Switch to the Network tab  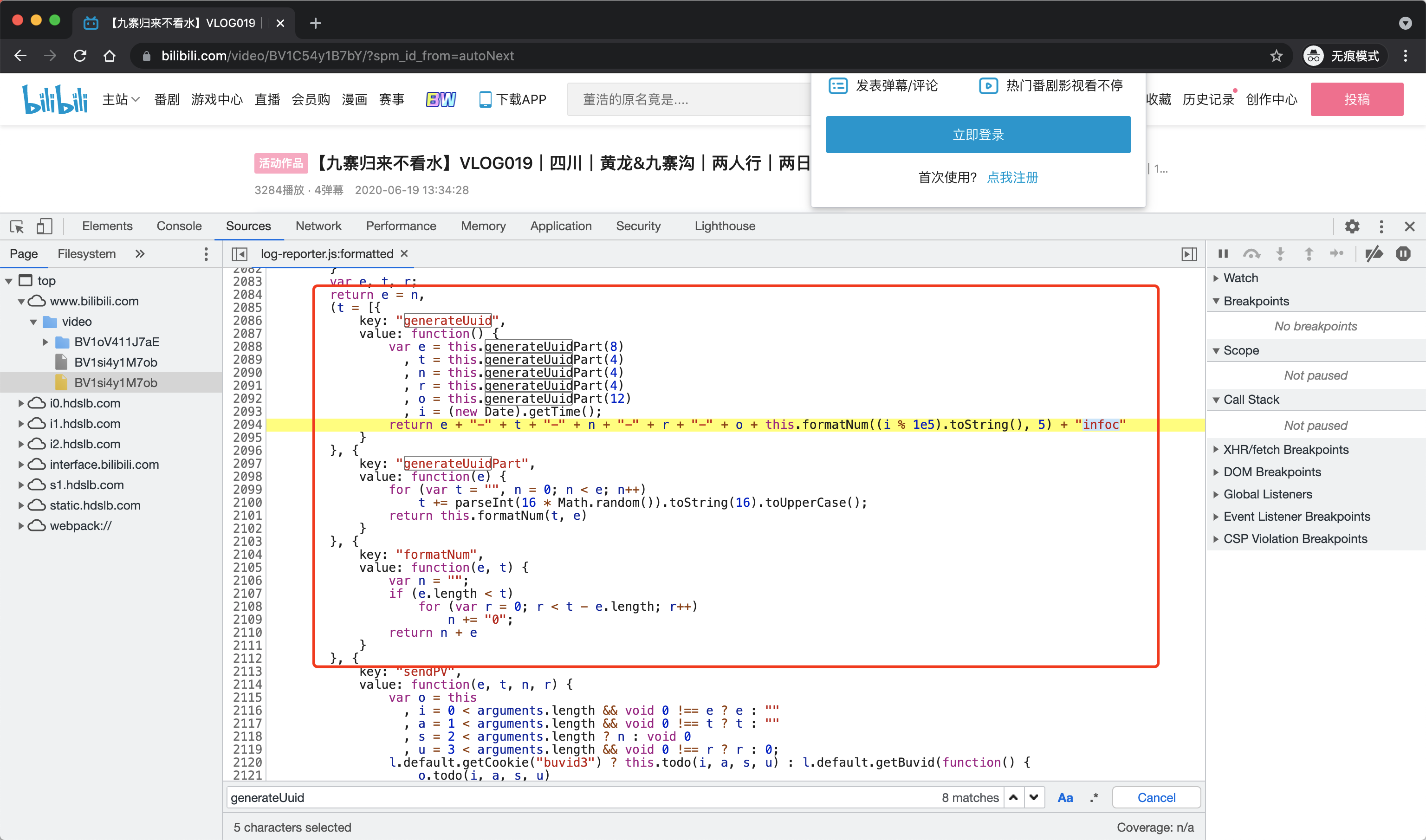click(318, 226)
